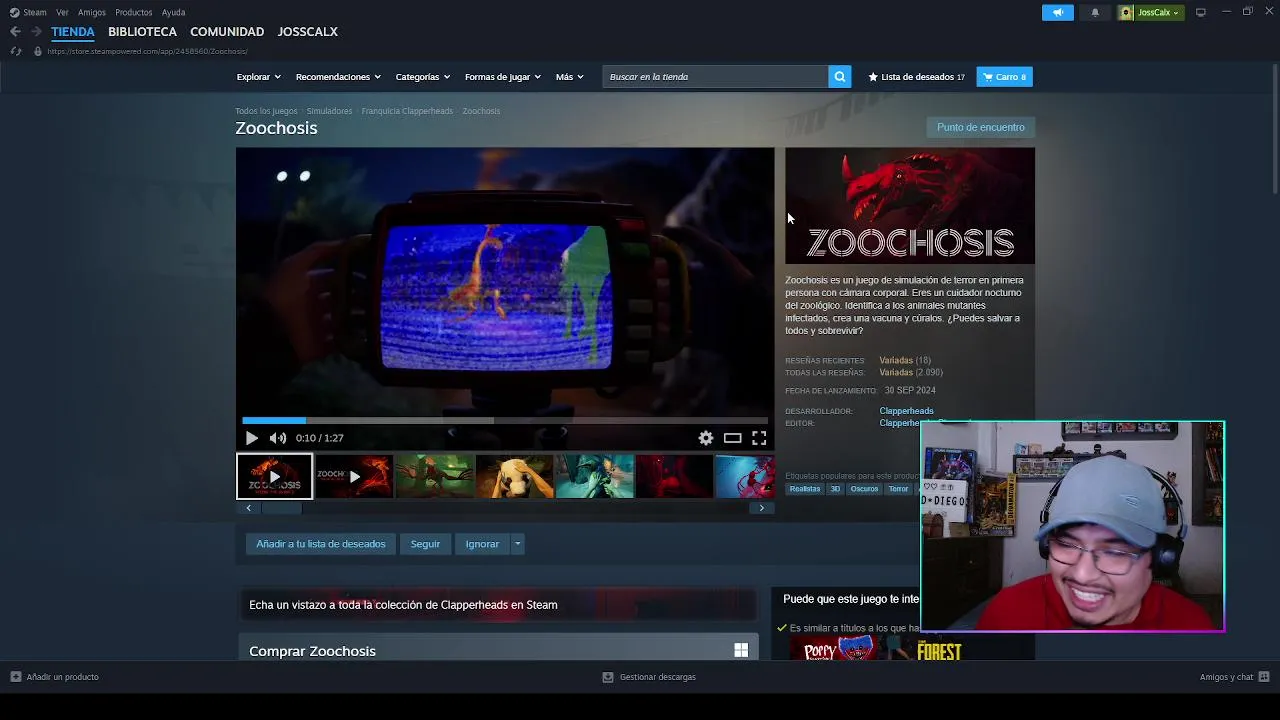Select the second Zoochosis video thumbnail
Viewport: 1280px width, 720px height.
(354, 476)
